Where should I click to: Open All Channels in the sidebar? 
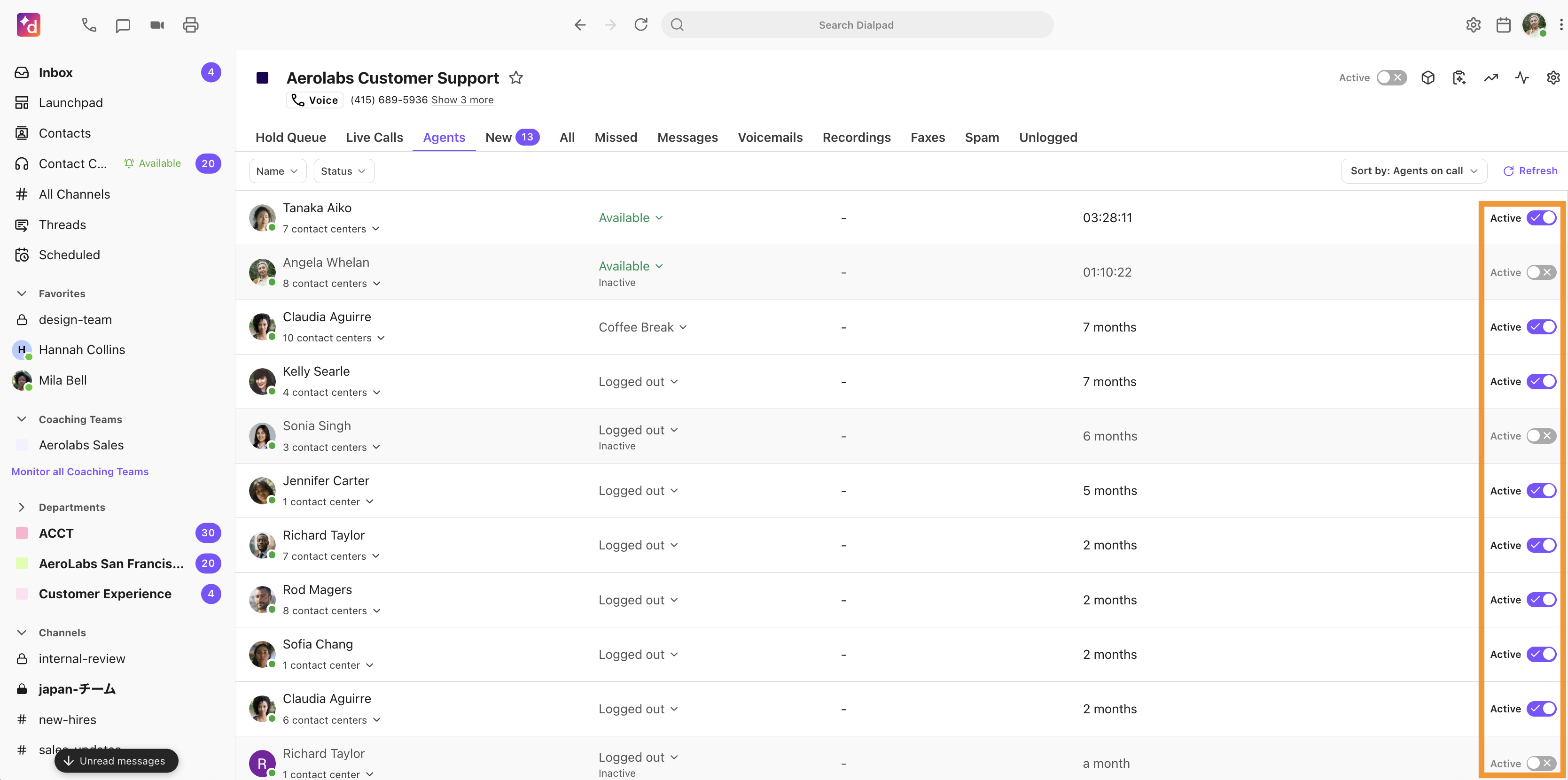coord(117,194)
